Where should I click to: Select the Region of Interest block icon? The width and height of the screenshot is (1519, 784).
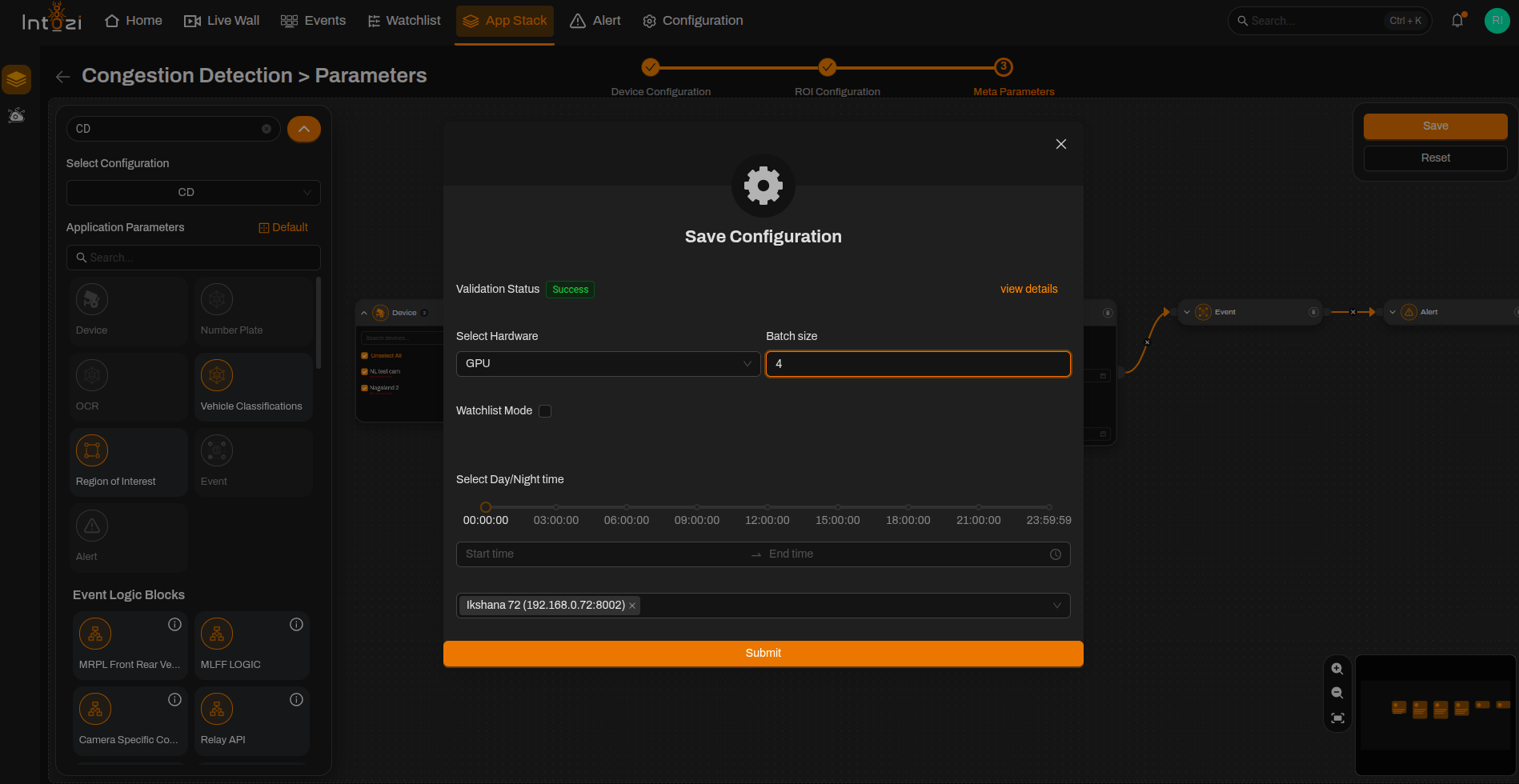click(x=92, y=450)
